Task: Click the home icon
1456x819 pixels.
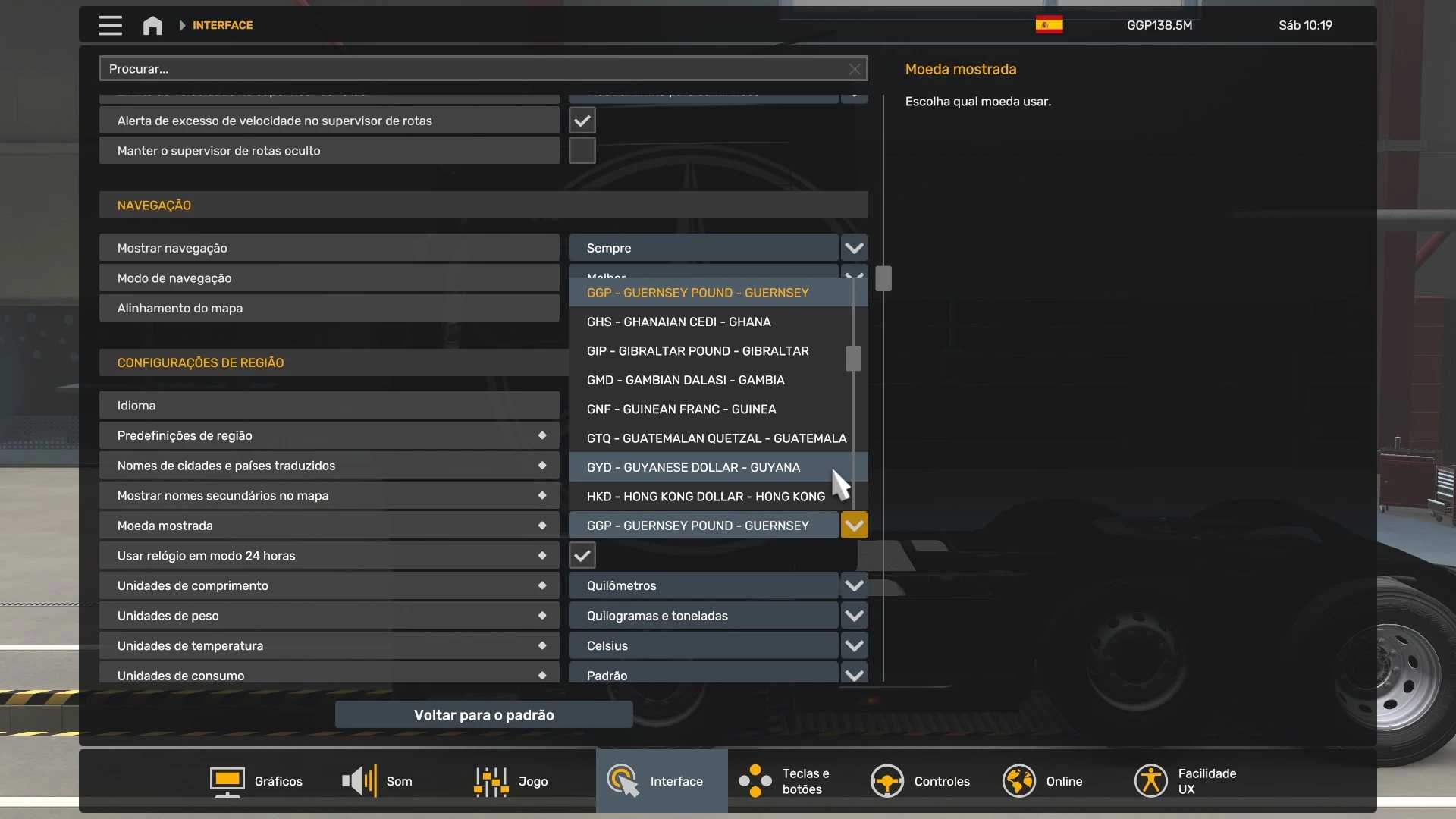Action: [152, 25]
